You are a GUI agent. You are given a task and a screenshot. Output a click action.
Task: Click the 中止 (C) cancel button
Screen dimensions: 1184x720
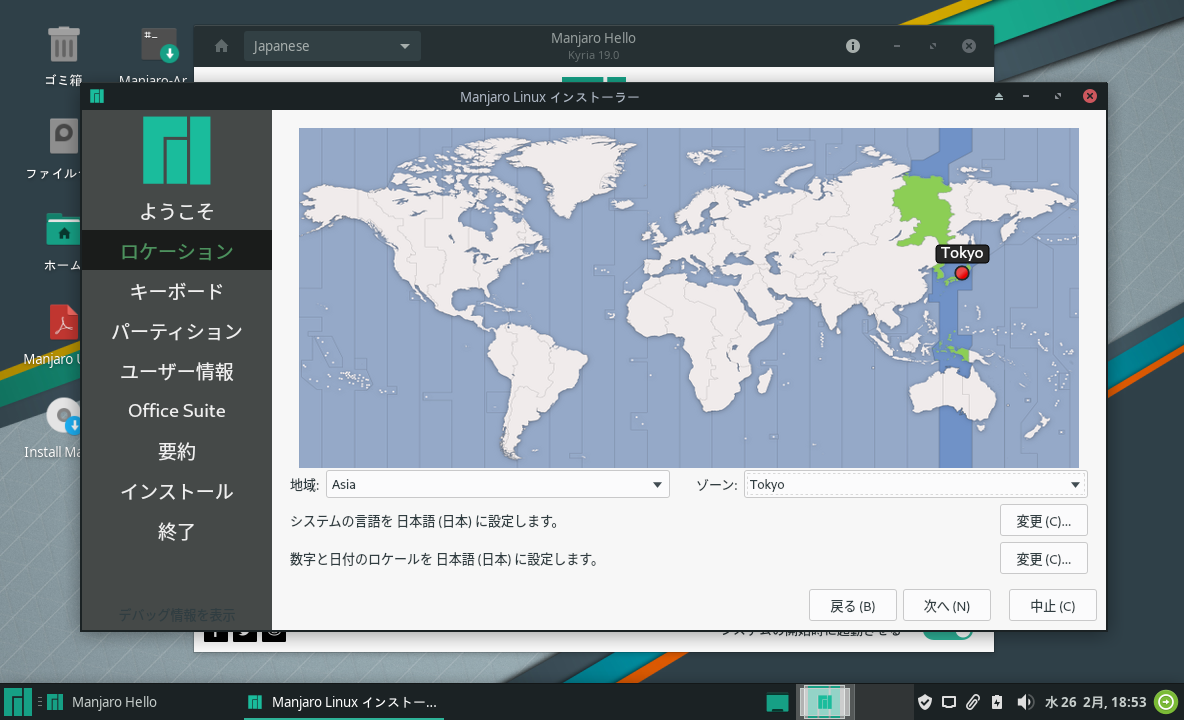(x=1053, y=605)
